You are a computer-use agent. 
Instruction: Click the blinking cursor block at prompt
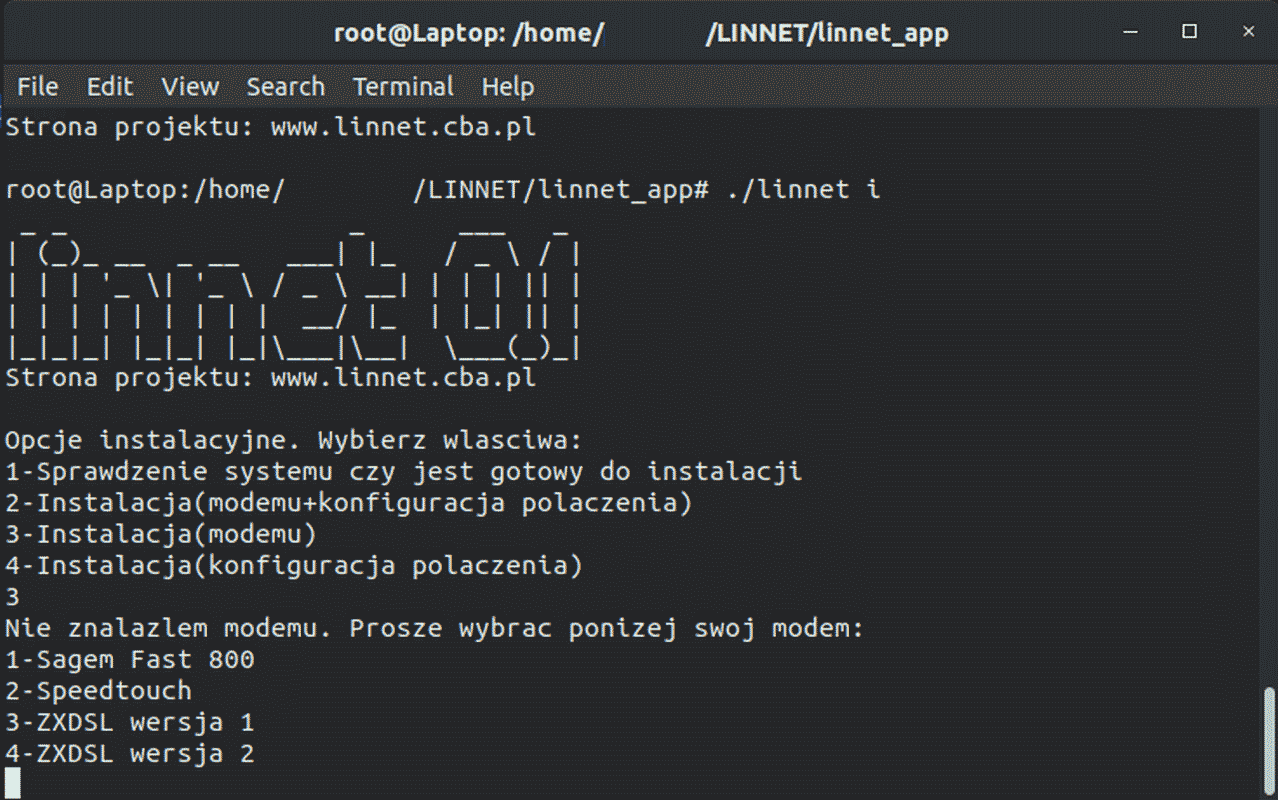[x=13, y=783]
